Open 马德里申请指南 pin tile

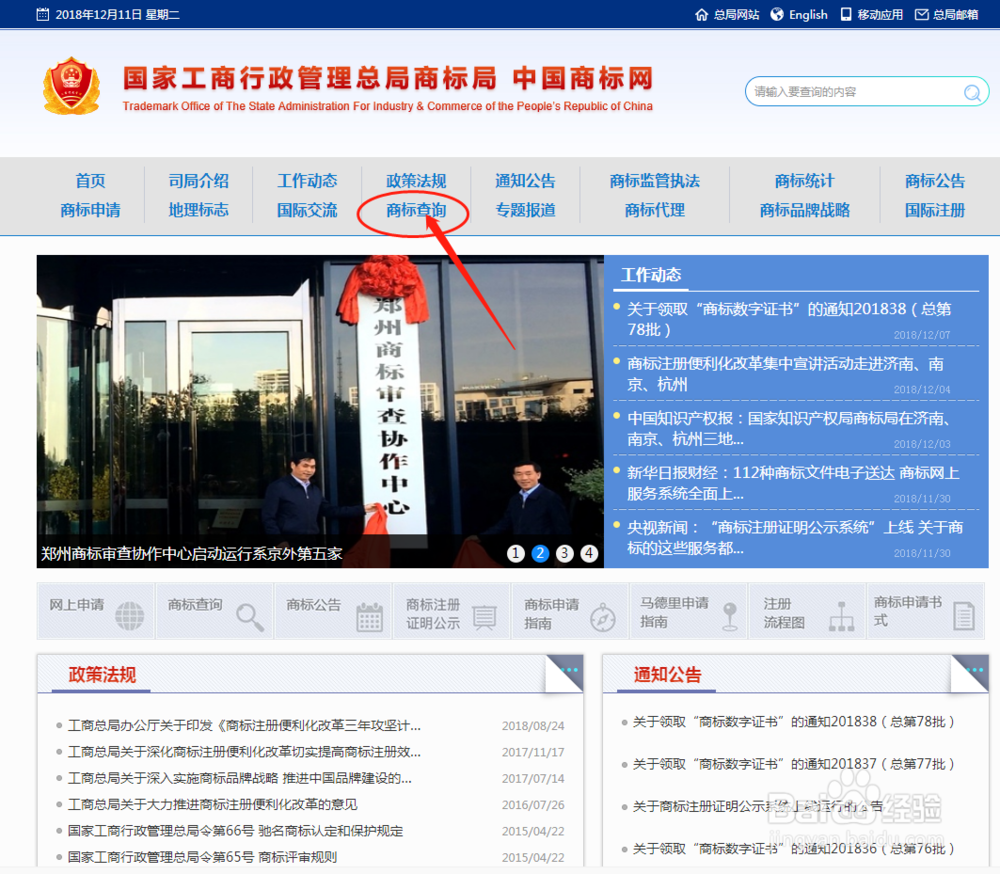tap(688, 611)
